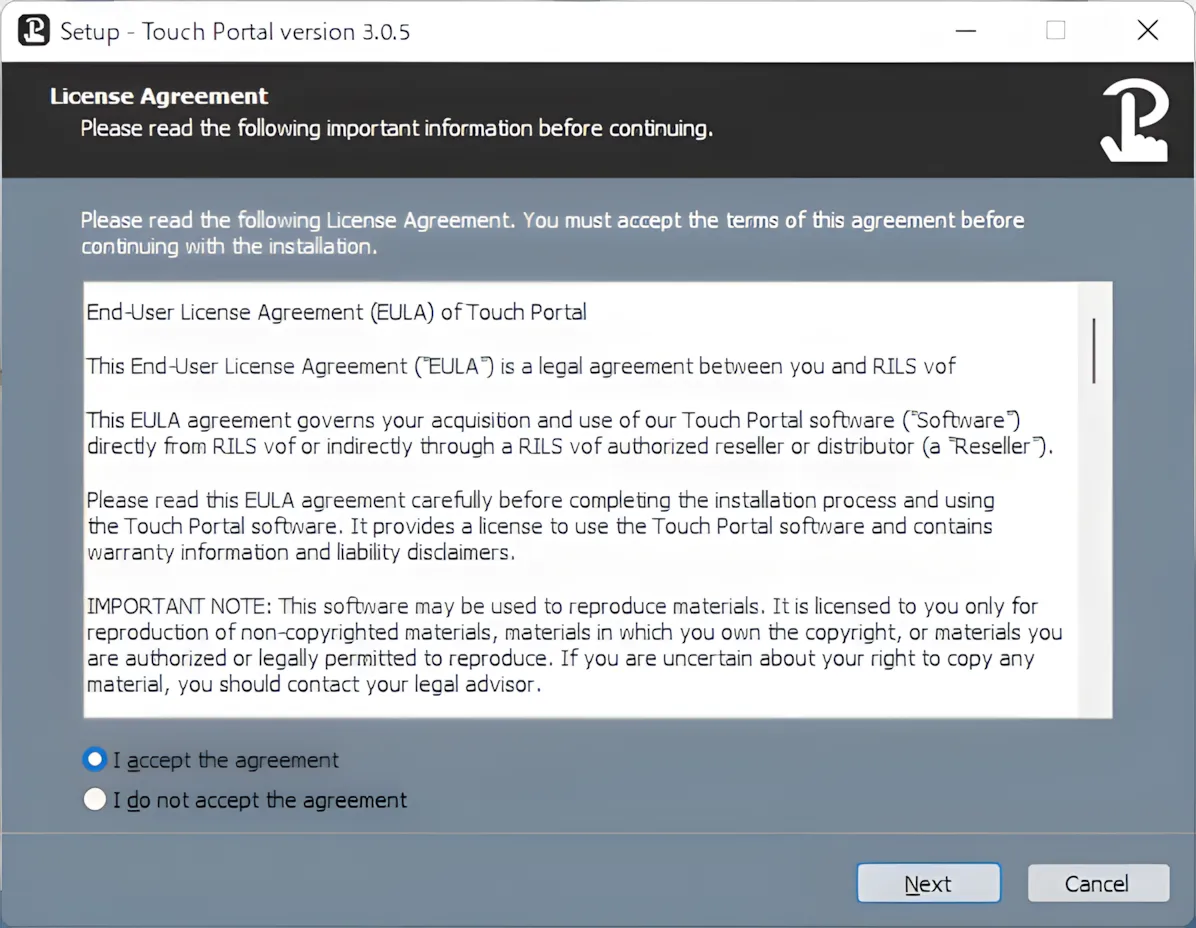Viewport: 1196px width, 928px height.
Task: Minimize the Setup window
Action: pos(965,31)
